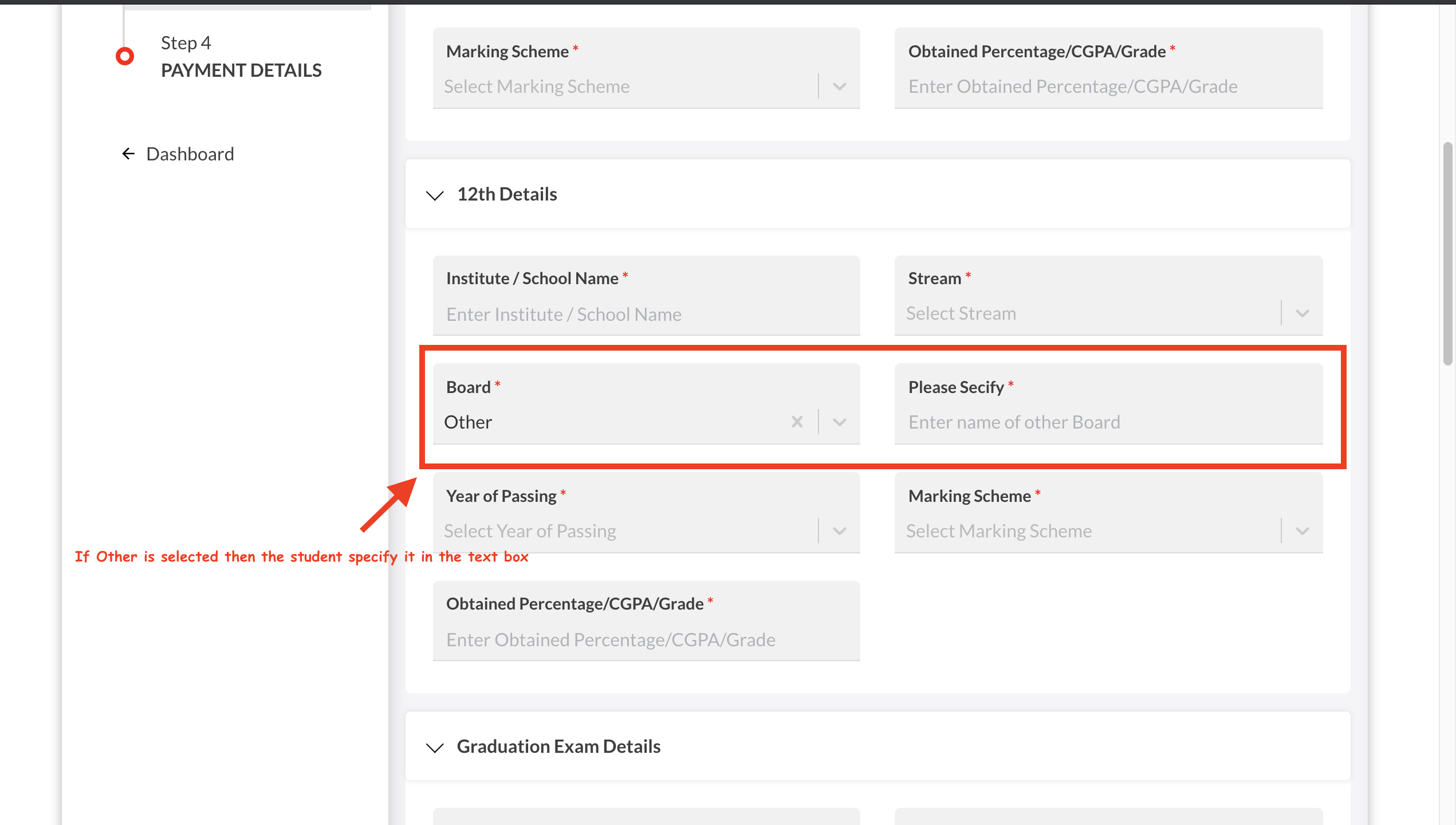Click the page vertical scrollbar thumb
The height and width of the screenshot is (825, 1456).
1448,253
